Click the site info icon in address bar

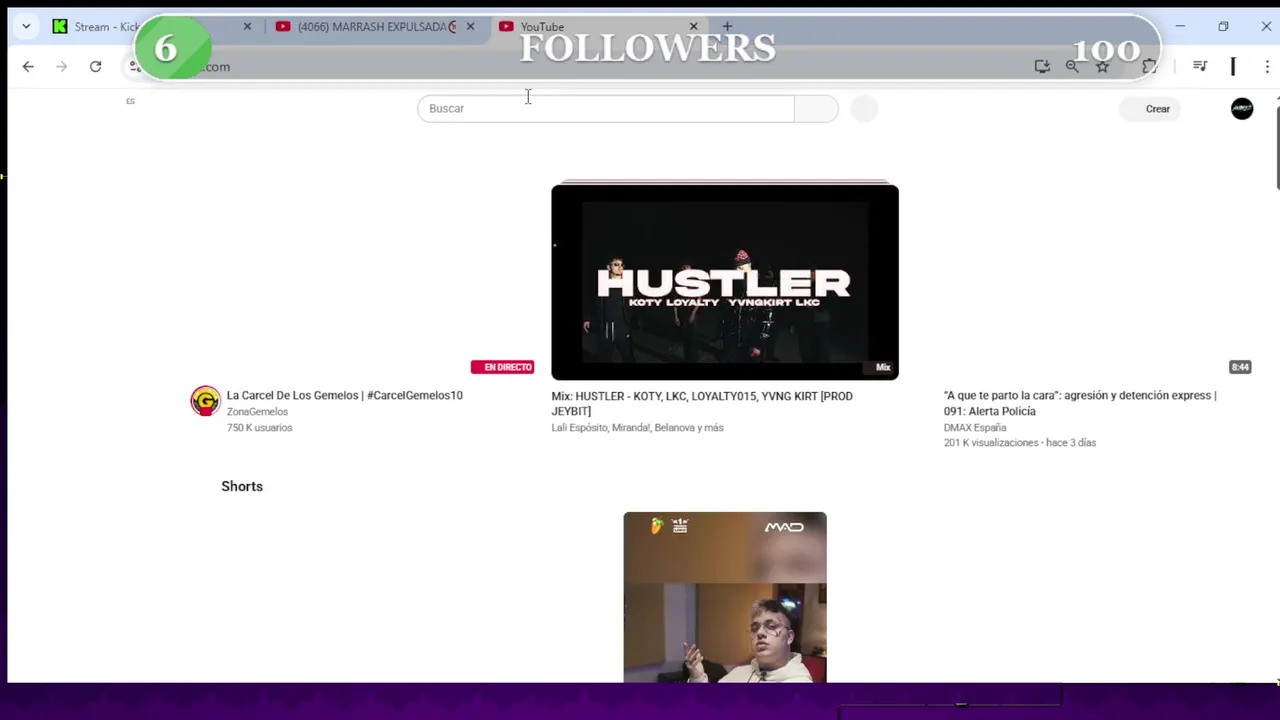click(134, 66)
